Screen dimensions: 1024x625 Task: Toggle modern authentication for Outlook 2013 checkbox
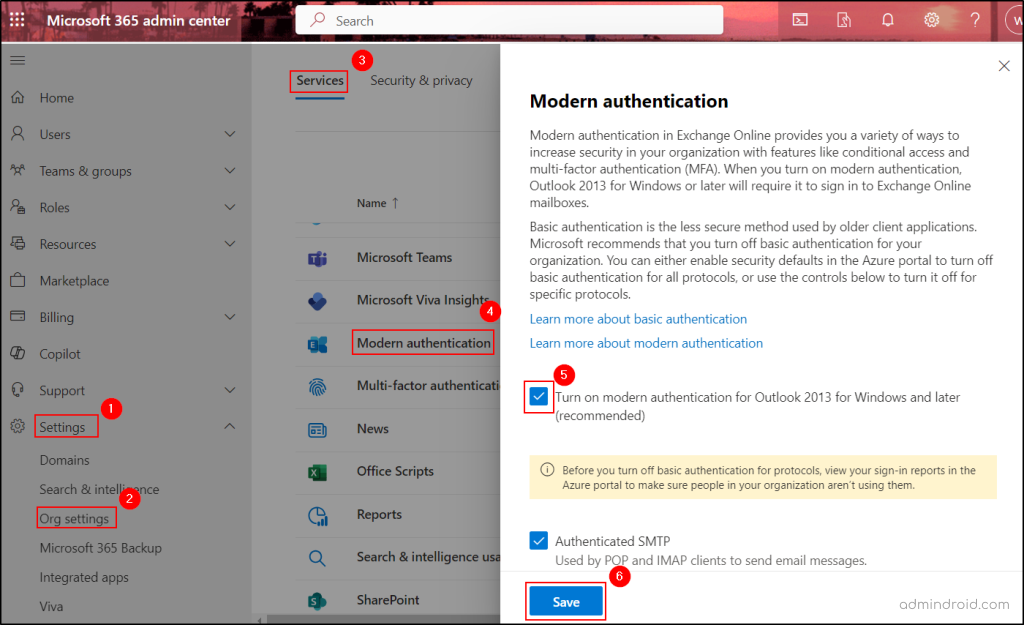(x=539, y=396)
